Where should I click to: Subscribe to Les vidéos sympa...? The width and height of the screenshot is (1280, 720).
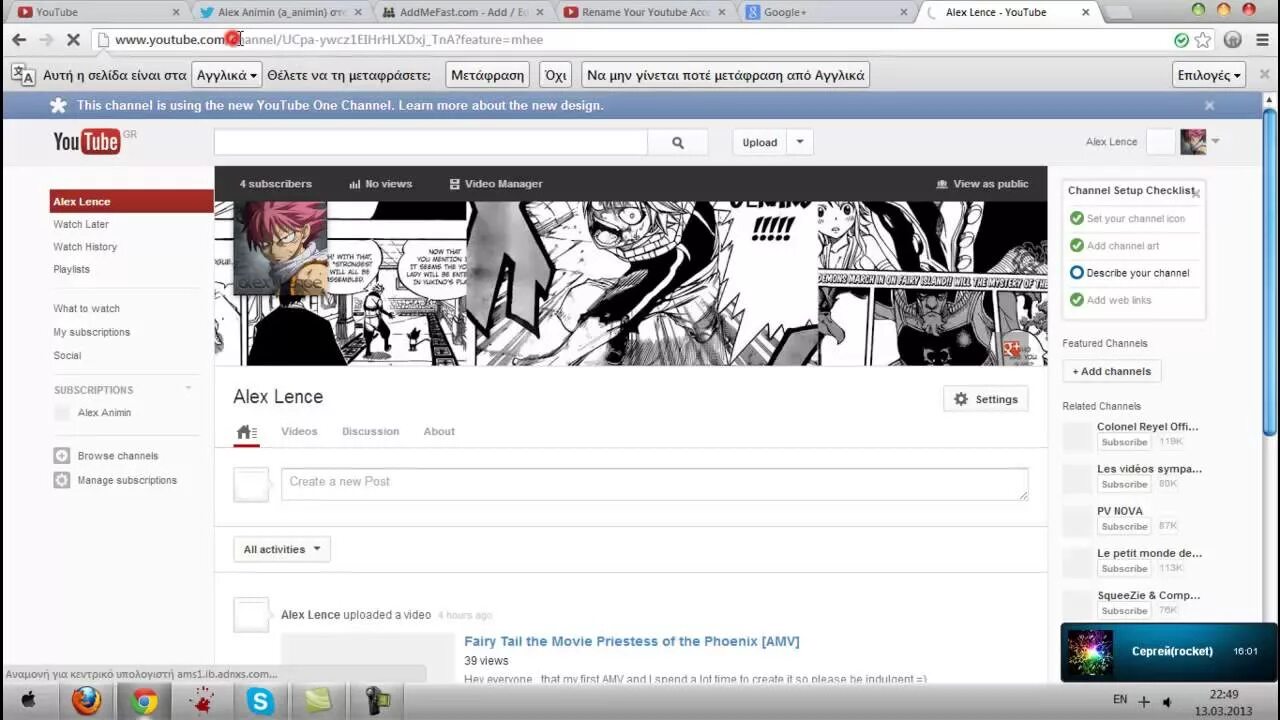[x=1124, y=484]
